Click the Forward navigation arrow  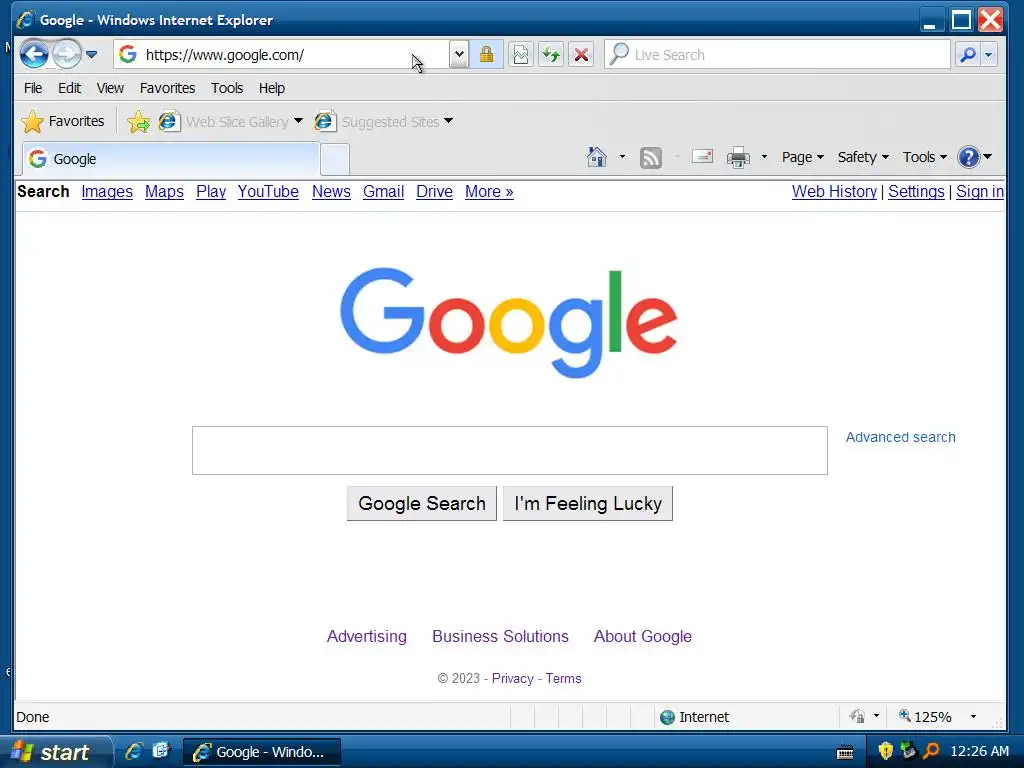(67, 54)
